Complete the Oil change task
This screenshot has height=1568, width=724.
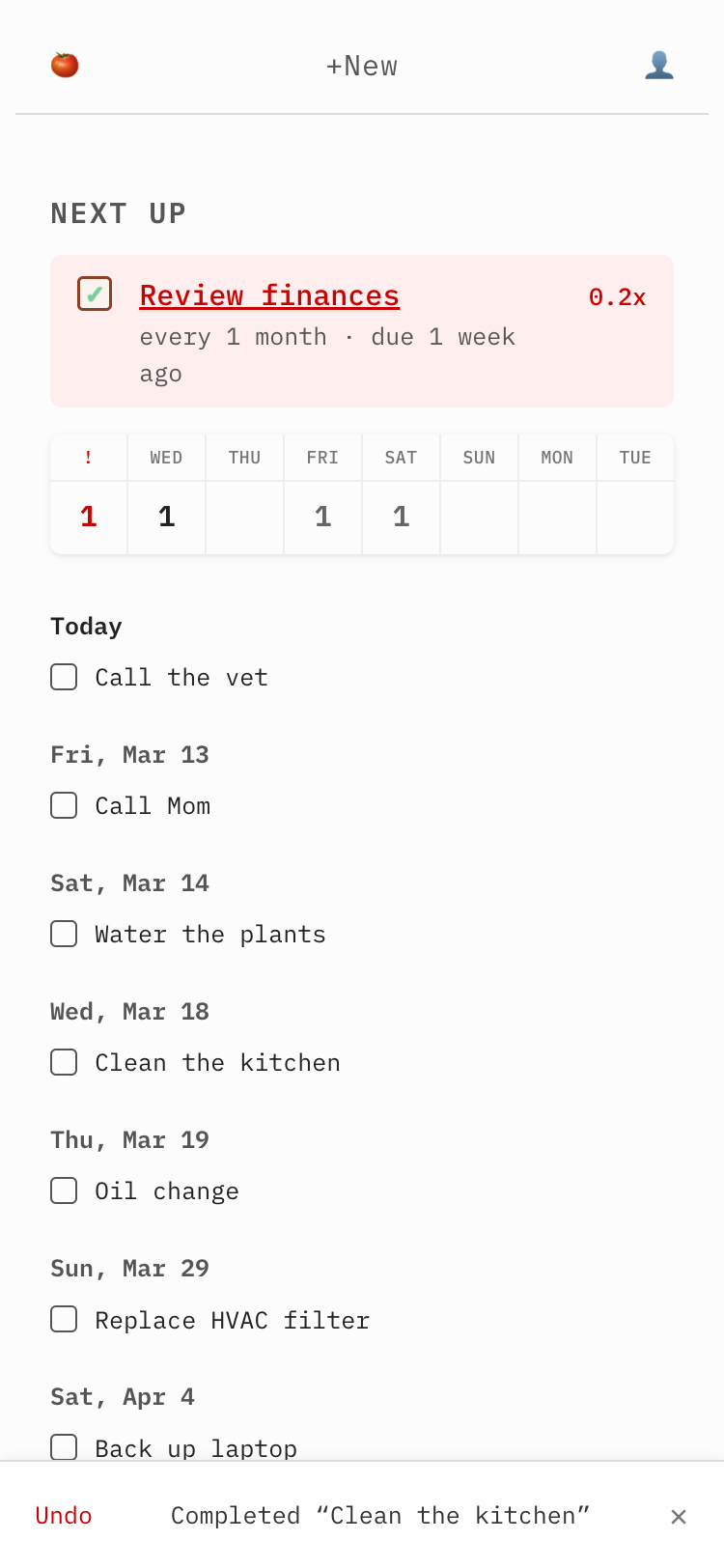64,1190
